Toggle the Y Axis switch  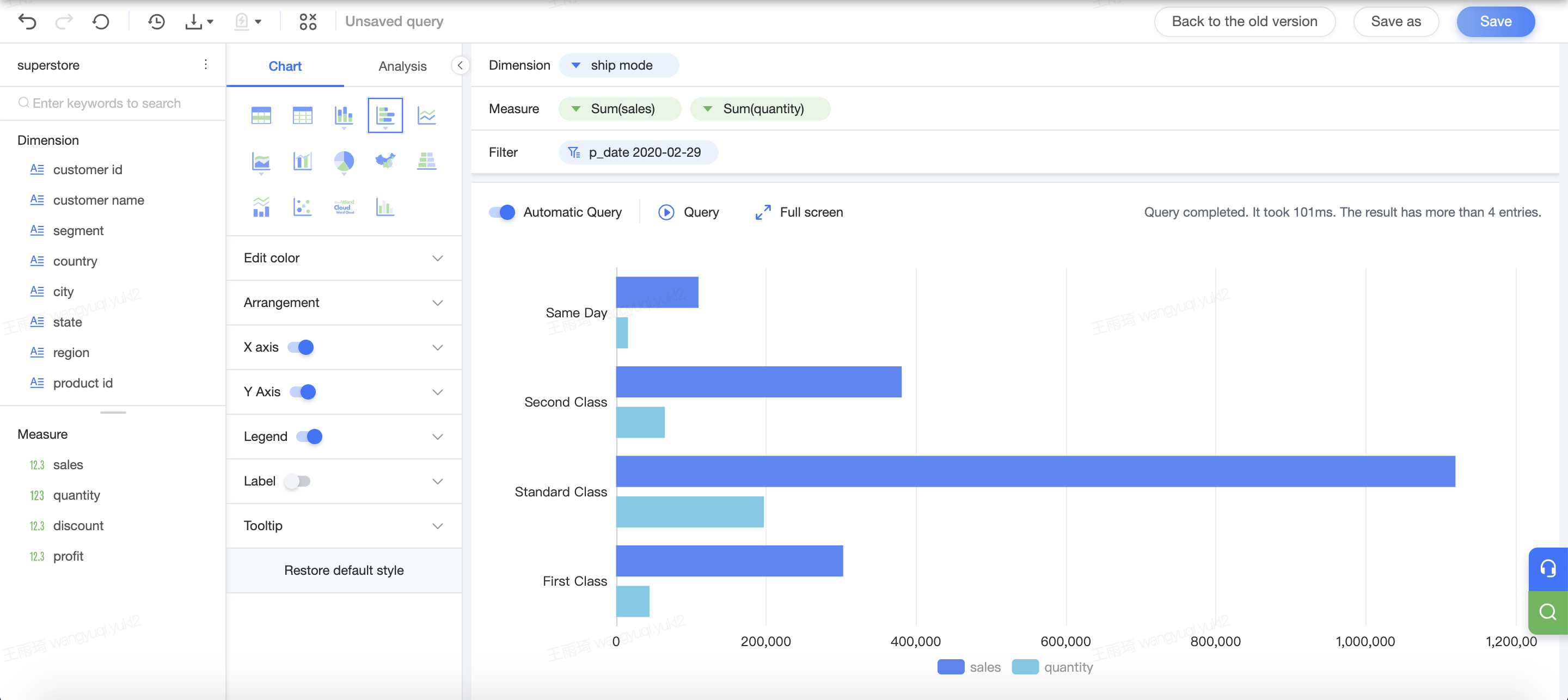303,391
